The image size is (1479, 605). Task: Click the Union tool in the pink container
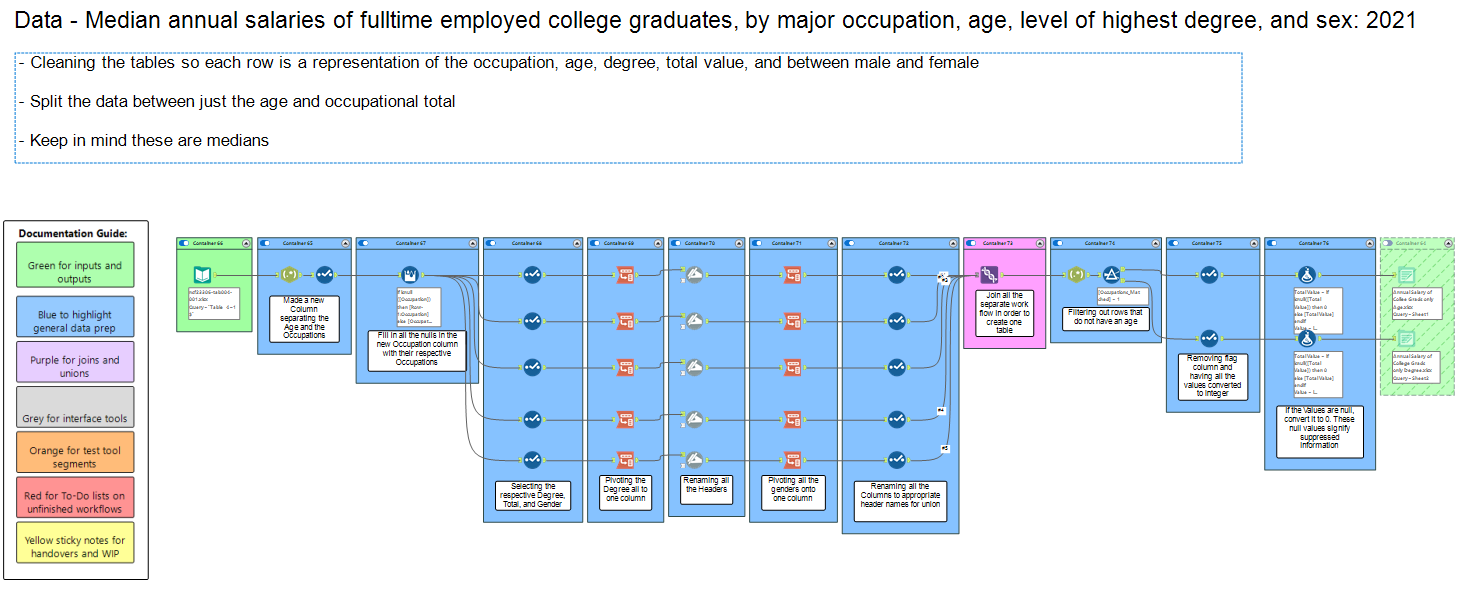coord(989,274)
